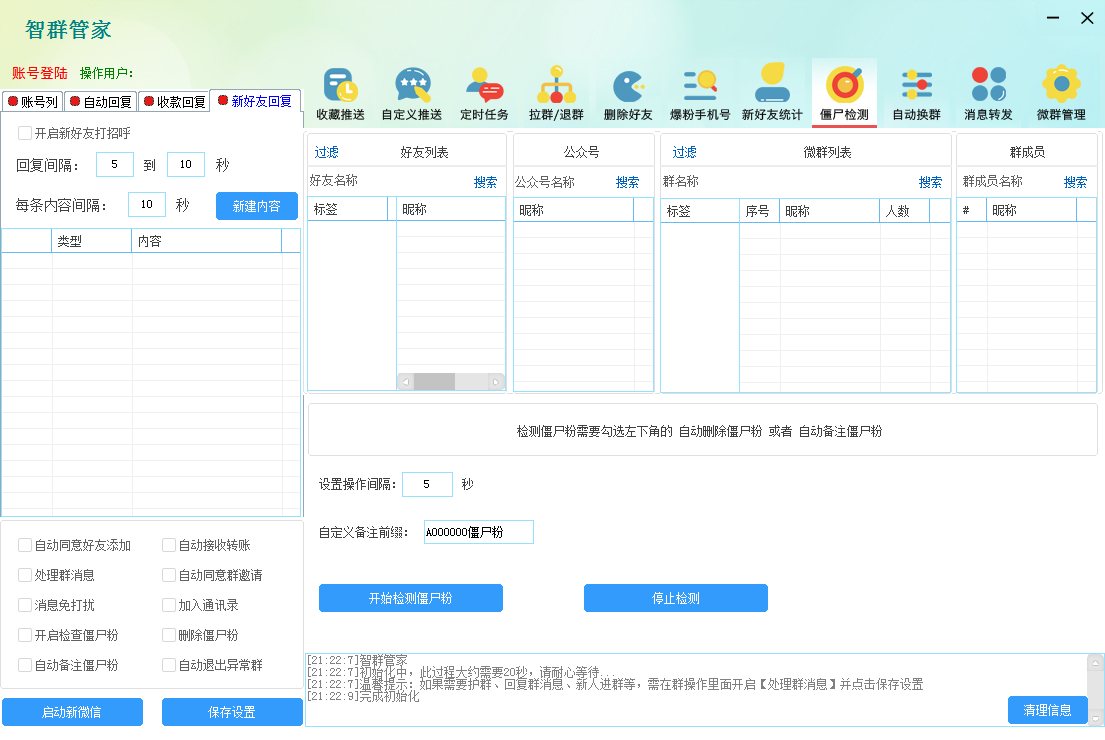
Task: Toggle the 自动同意好友添加 checkbox
Action: [25, 545]
